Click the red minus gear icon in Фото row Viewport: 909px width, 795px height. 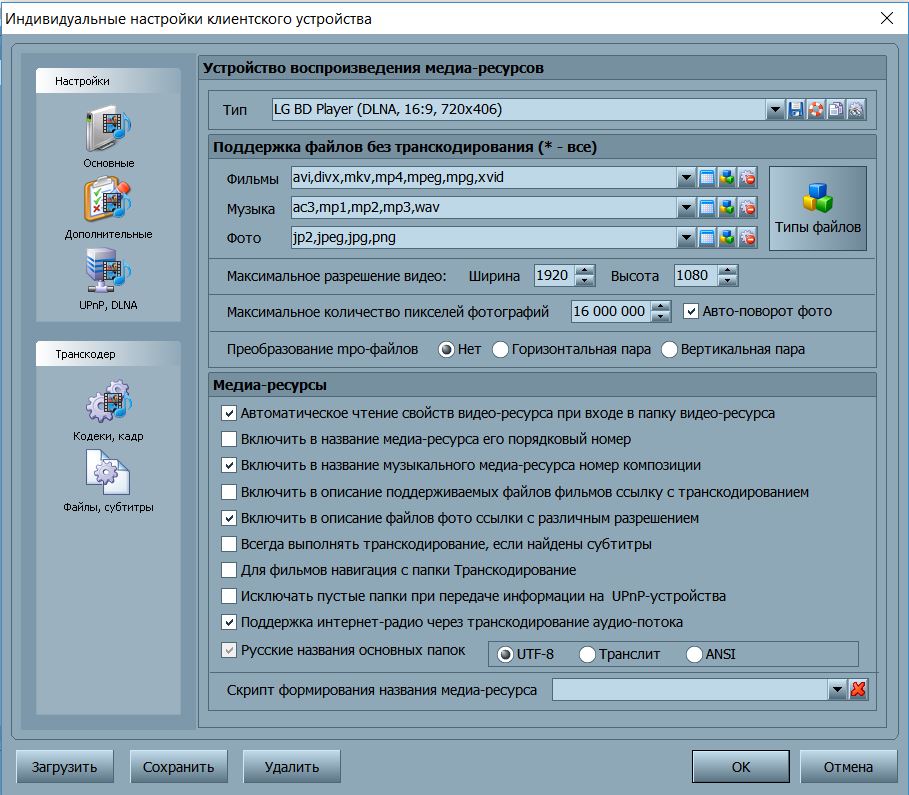click(x=747, y=238)
